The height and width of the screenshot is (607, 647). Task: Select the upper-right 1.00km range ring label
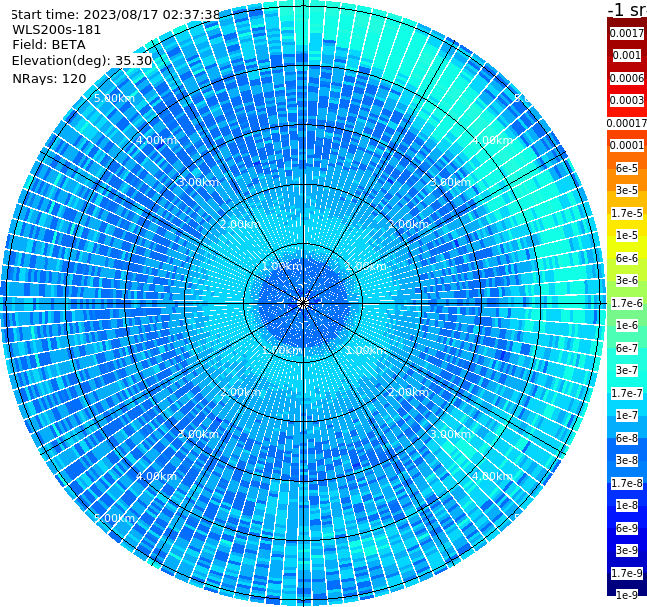click(366, 266)
